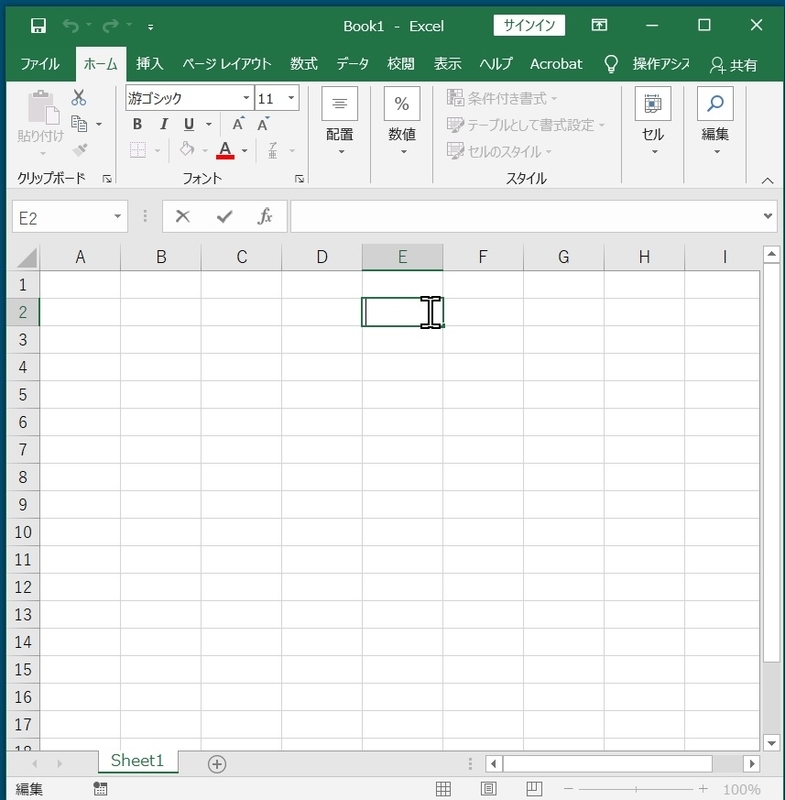Switch to Normal view in status bar
Viewport: 785px width, 800px height.
coord(443,789)
